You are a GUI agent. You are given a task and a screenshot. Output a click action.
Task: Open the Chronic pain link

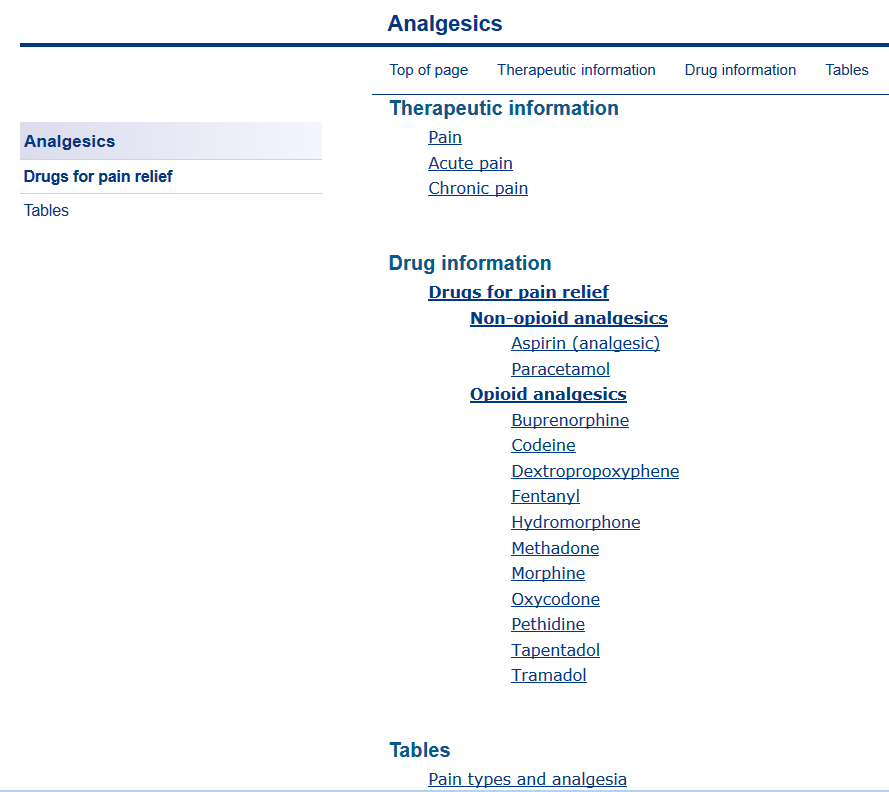click(477, 188)
